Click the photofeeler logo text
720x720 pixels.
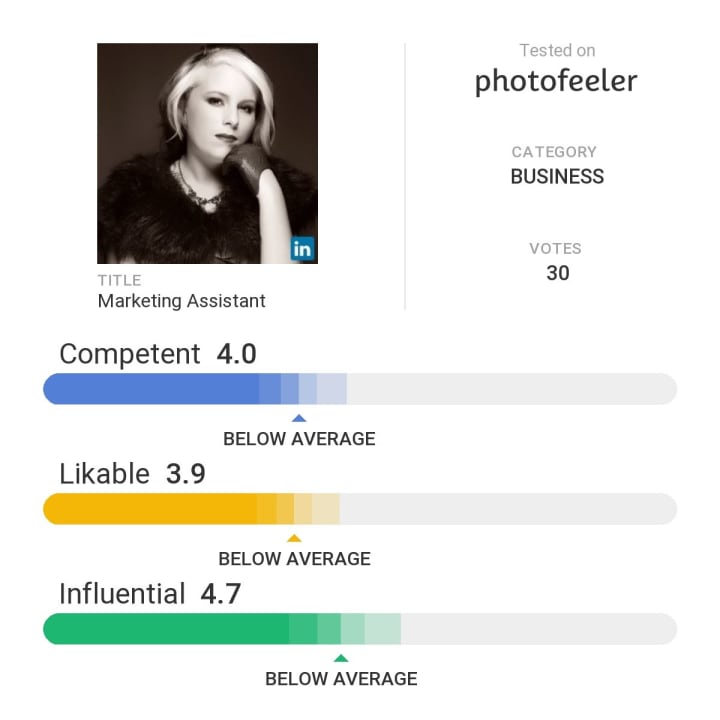[556, 81]
